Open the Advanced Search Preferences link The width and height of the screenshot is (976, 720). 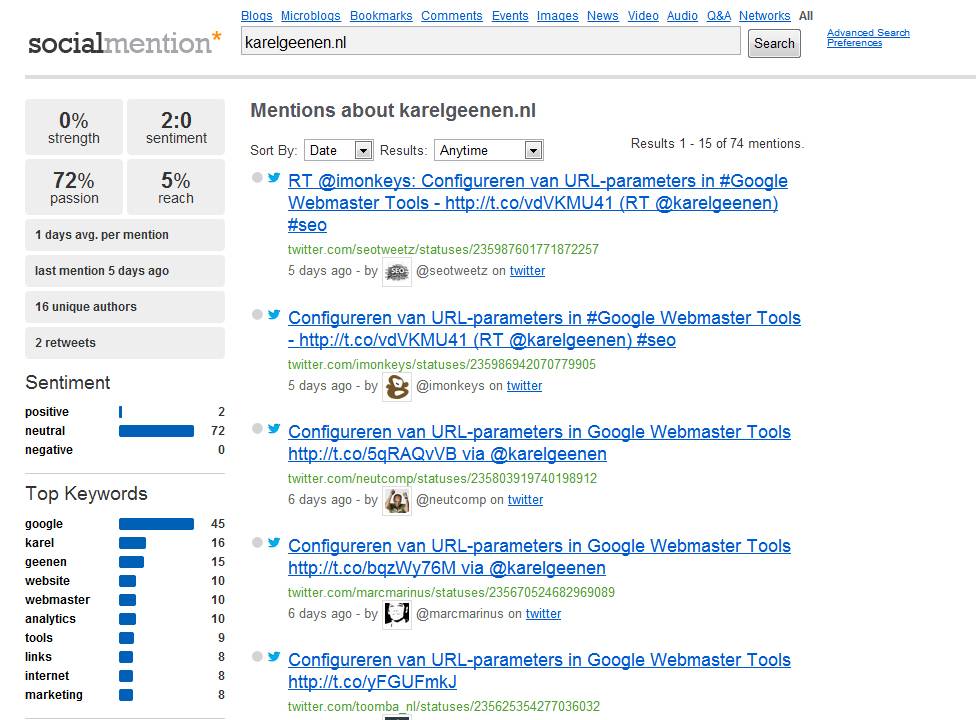867,38
